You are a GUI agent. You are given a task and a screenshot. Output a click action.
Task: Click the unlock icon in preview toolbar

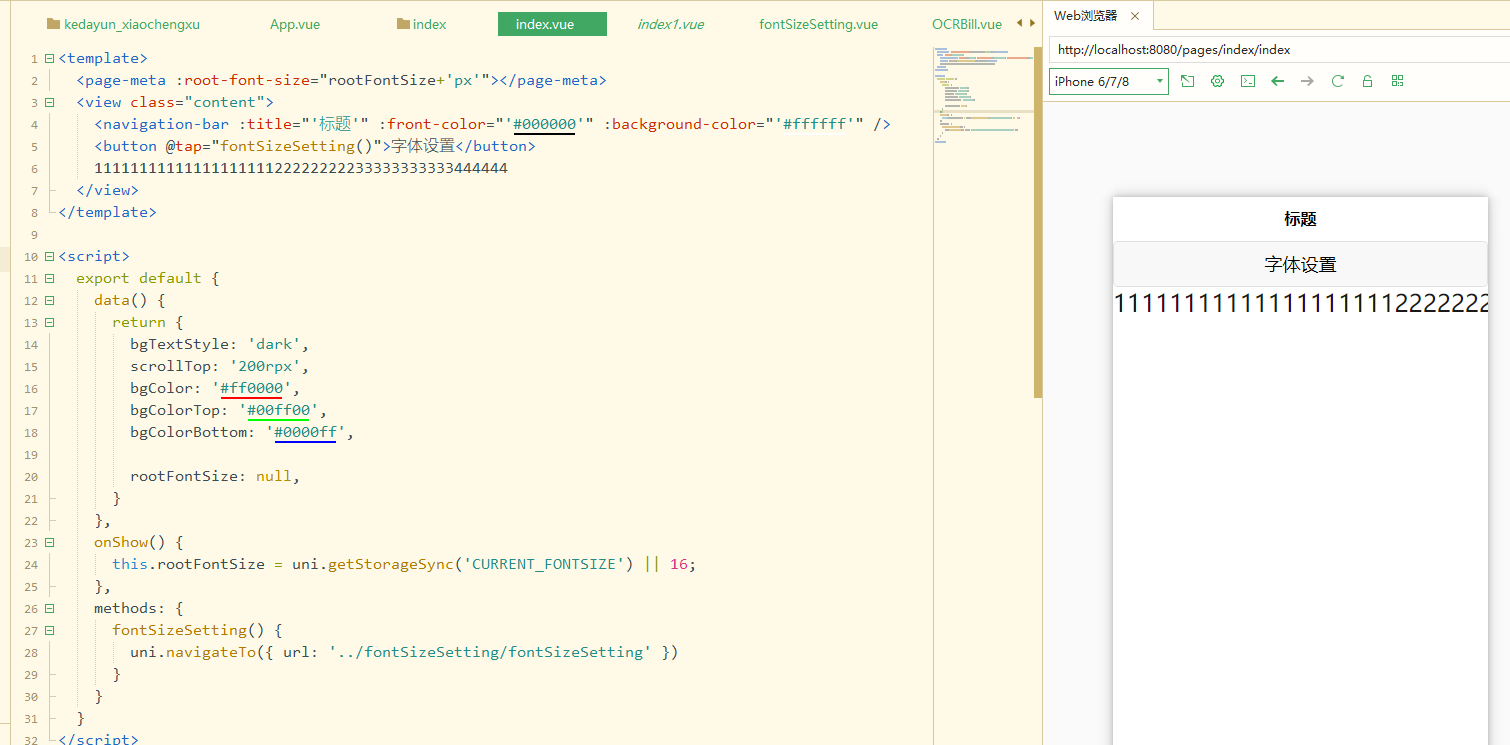(1367, 80)
